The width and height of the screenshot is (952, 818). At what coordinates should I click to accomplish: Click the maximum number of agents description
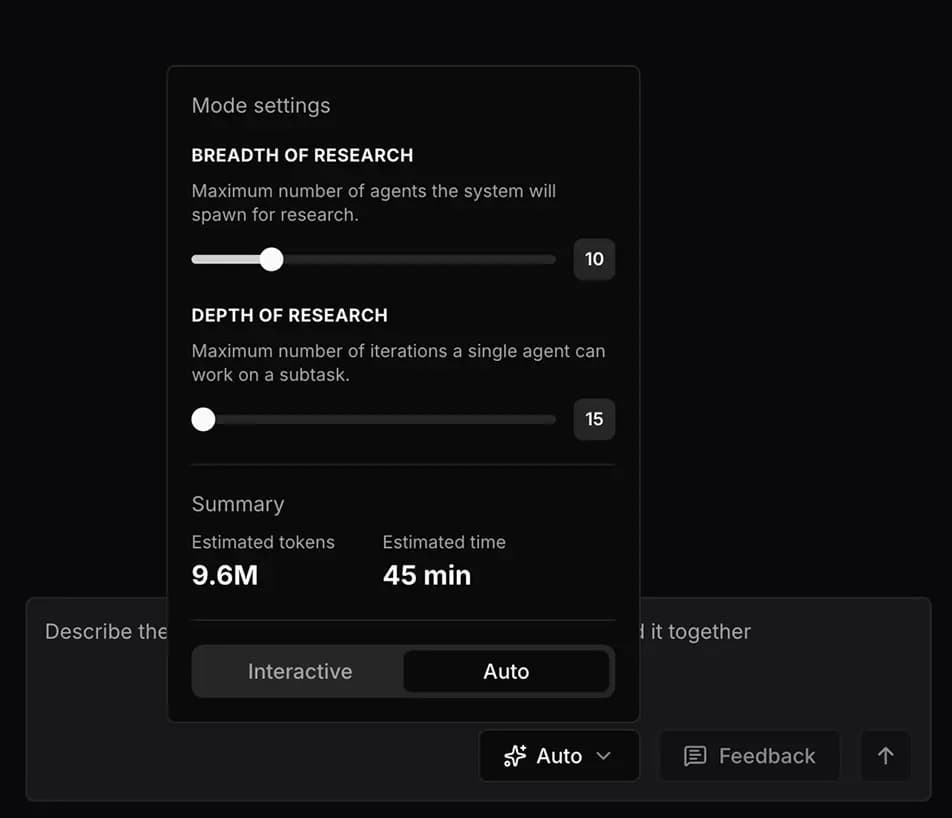pyautogui.click(x=374, y=203)
